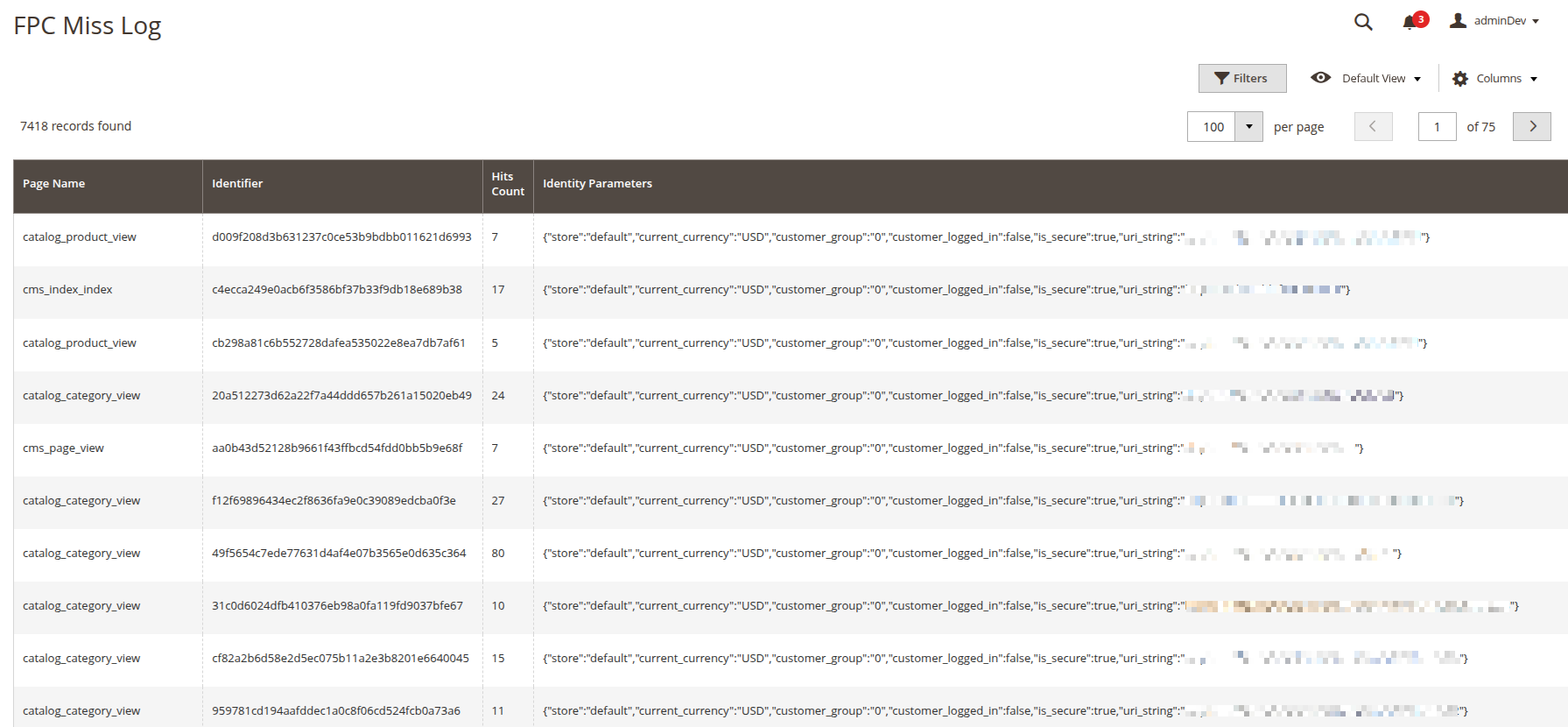1568x727 pixels.
Task: Click identifier cb298a81c6b552728dafea535022e8ea7db7af61
Action: pyautogui.click(x=339, y=343)
